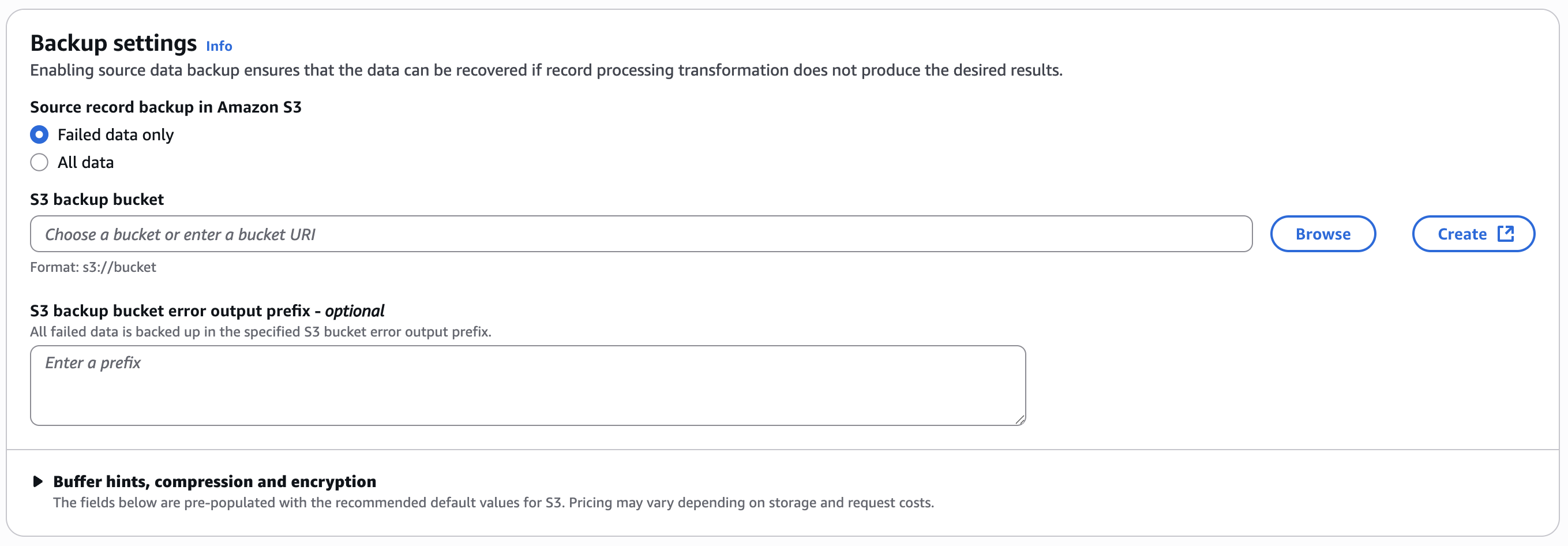Click the prefix box resize handle
1568x546 pixels.
click(x=1020, y=419)
